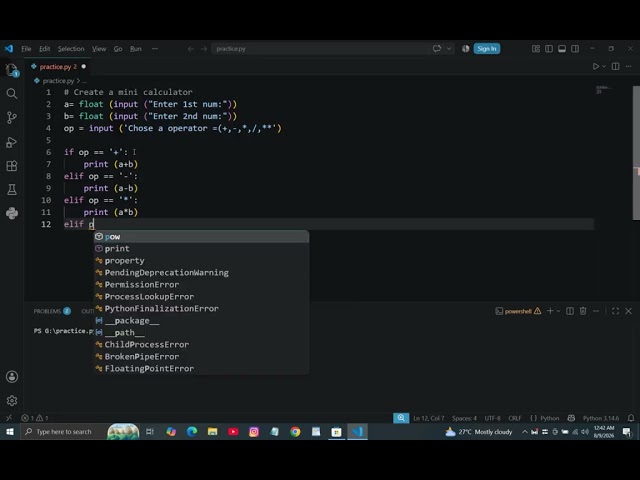This screenshot has width=640, height=480.
Task: Expand the chat dropdown chevron in the title bar
Action: [449, 49]
